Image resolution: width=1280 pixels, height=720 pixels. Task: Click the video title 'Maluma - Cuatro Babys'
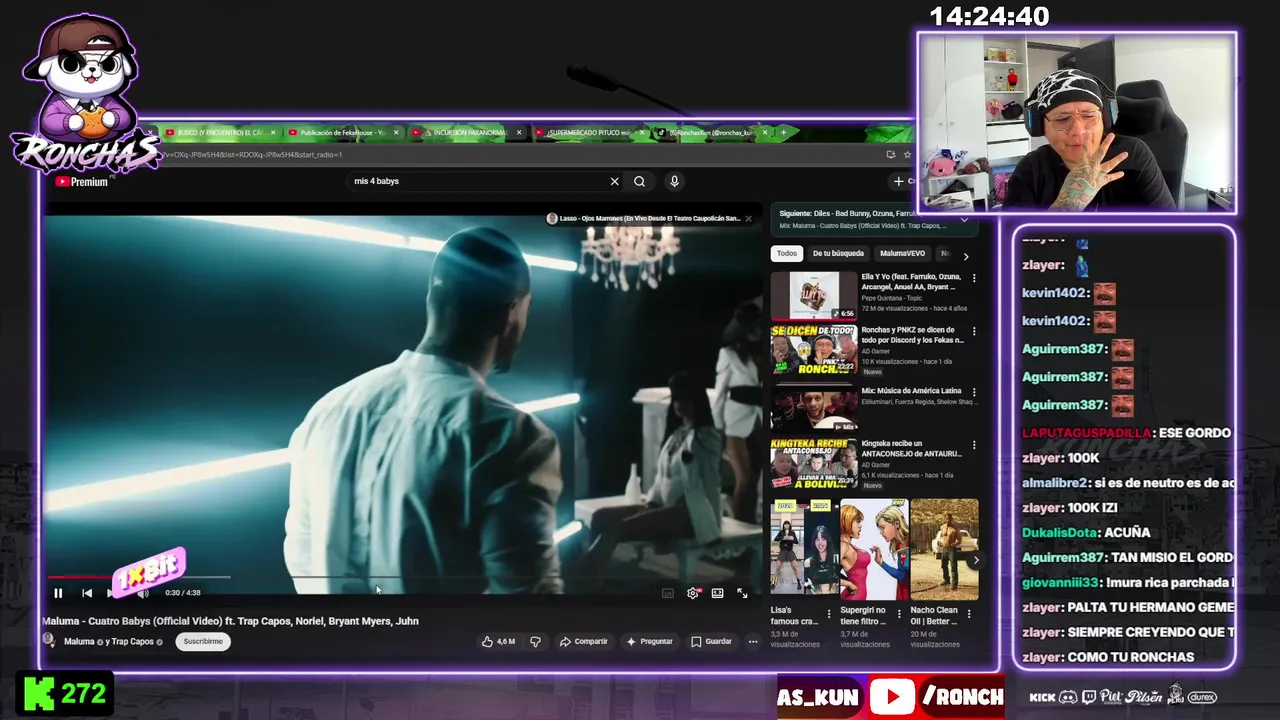230,621
